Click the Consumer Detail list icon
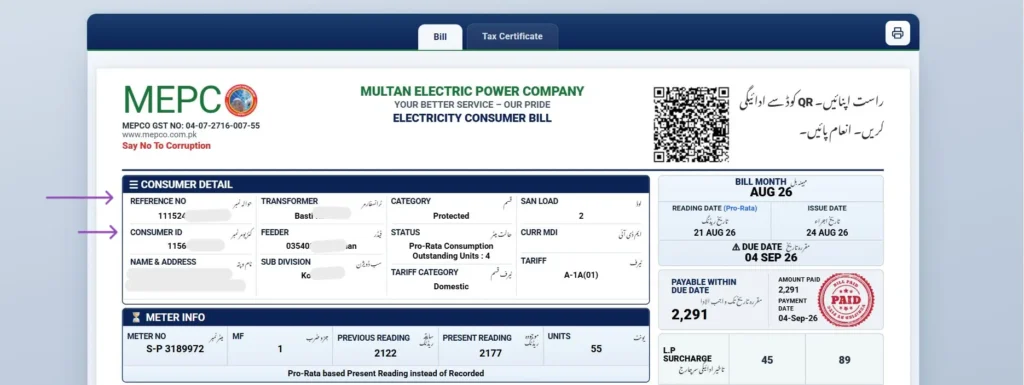The image size is (1024, 385). (133, 185)
